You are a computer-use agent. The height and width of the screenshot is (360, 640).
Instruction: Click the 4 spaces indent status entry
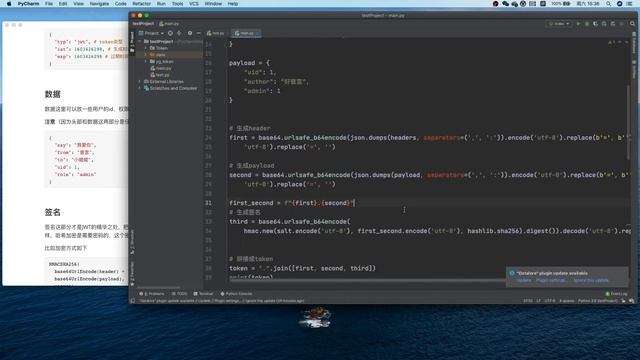click(567, 301)
